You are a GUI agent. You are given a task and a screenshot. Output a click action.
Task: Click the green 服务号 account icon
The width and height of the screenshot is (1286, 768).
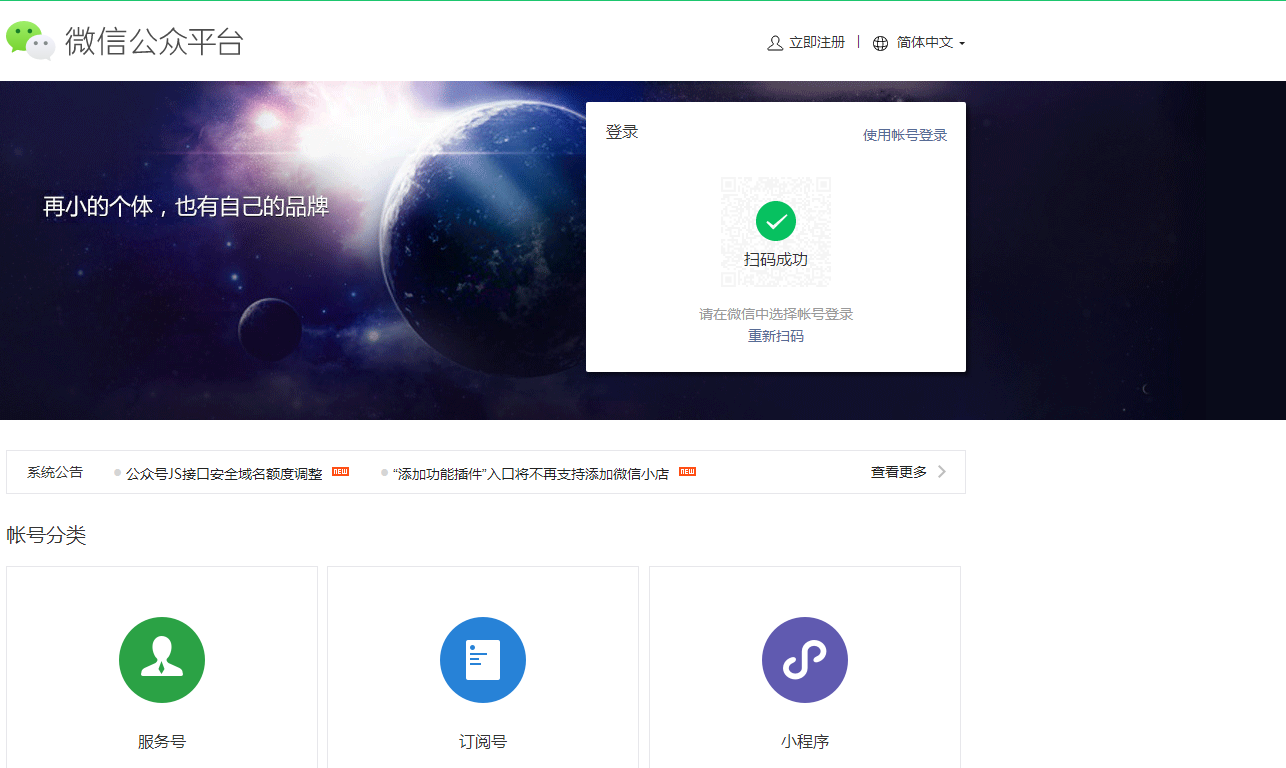162,660
